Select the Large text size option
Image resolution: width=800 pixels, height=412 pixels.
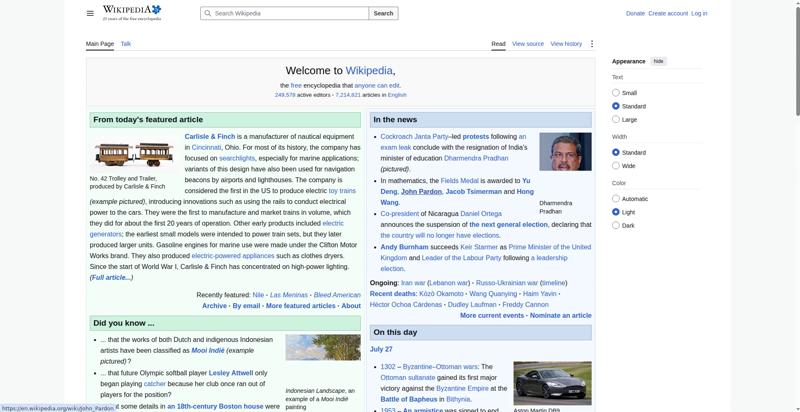coord(616,119)
